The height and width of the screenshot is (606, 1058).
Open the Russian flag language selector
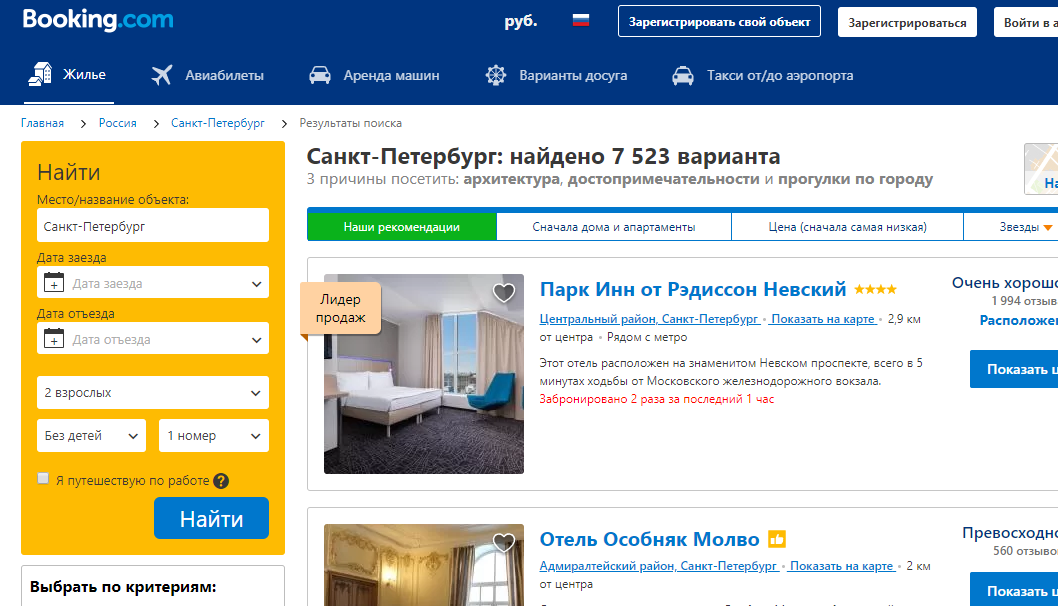pos(581,21)
